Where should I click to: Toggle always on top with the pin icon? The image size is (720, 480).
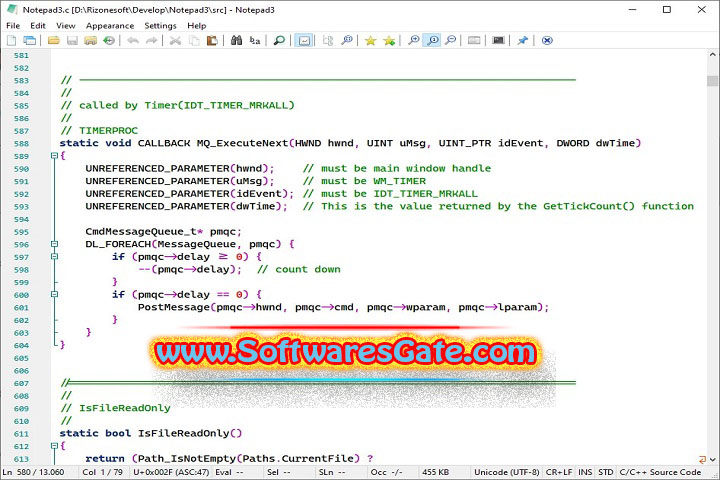coord(523,41)
